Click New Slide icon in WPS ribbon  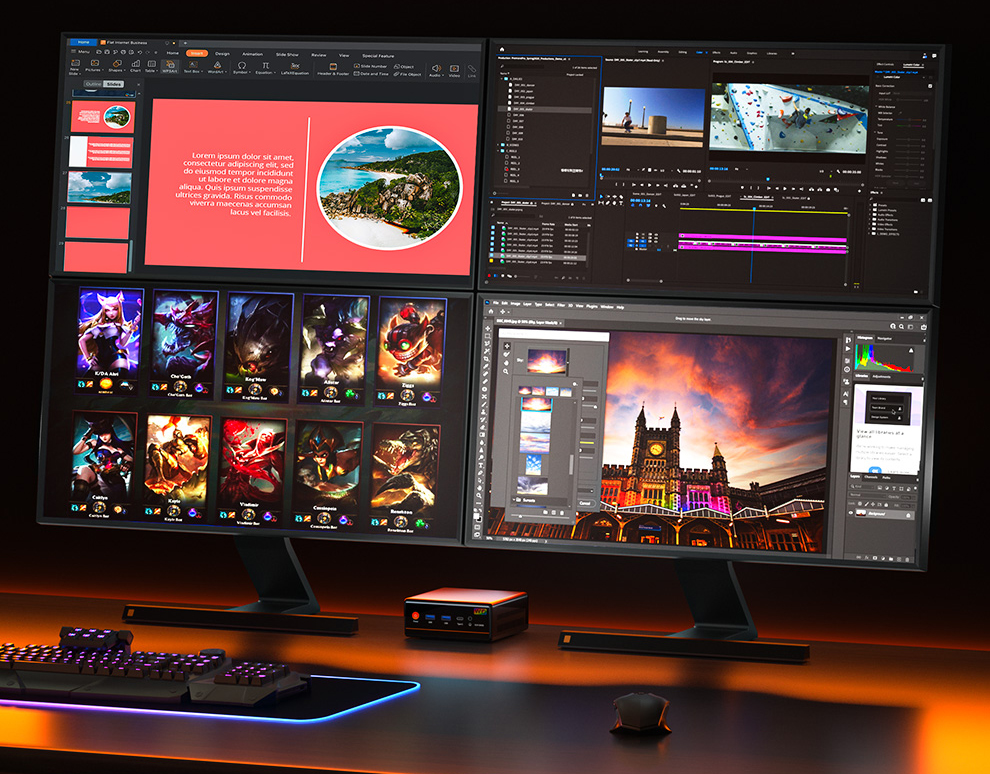(x=75, y=63)
